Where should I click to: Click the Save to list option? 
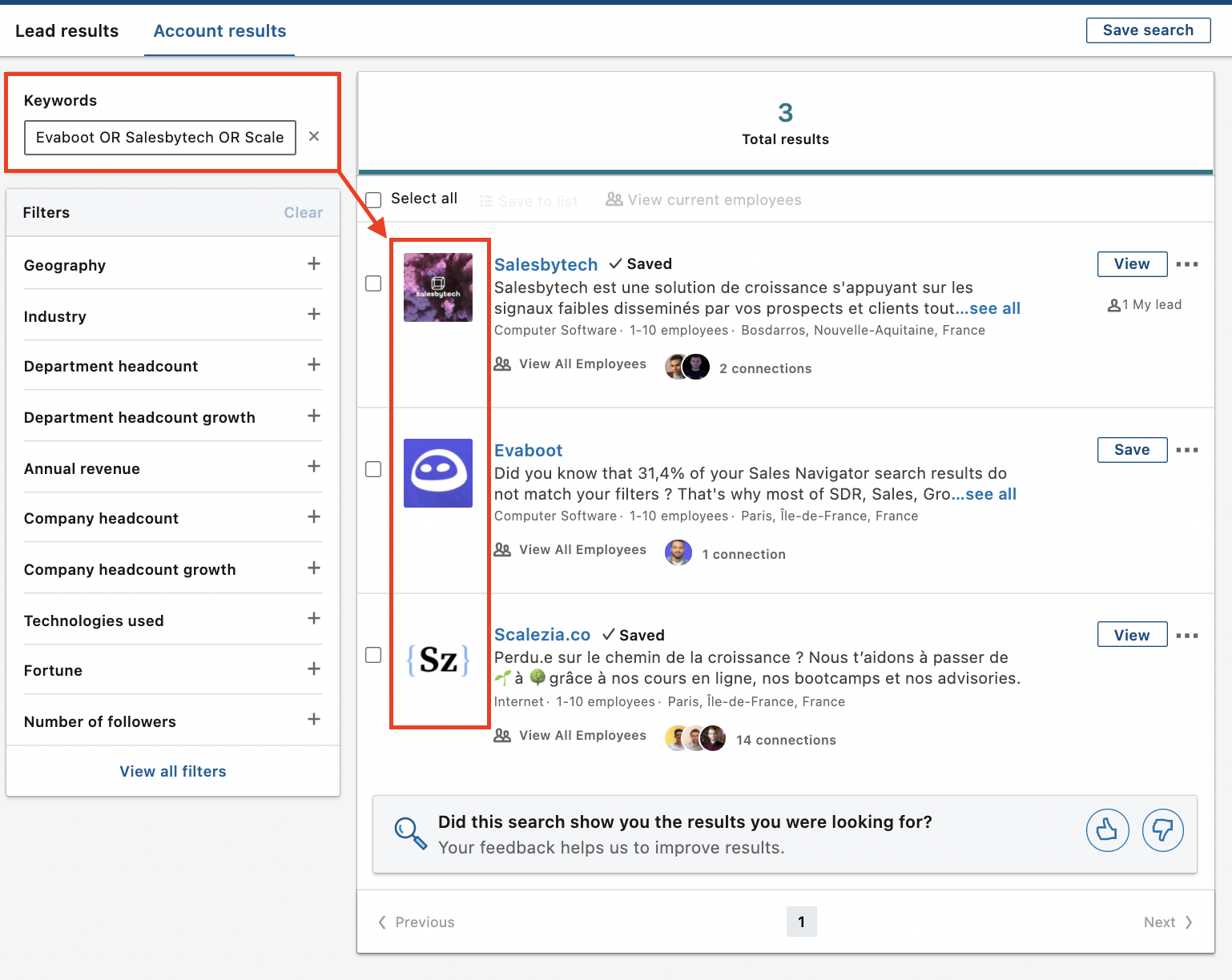click(529, 201)
